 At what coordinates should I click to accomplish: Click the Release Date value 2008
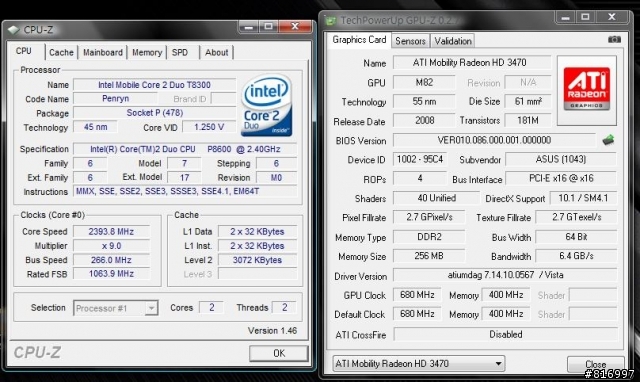[424, 120]
